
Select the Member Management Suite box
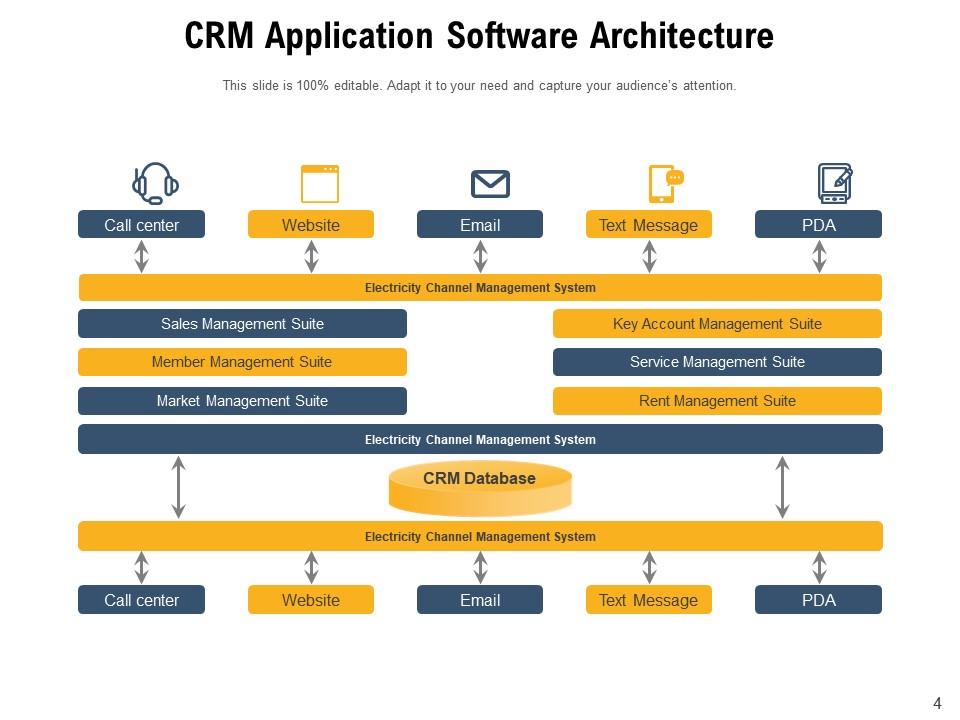point(242,362)
